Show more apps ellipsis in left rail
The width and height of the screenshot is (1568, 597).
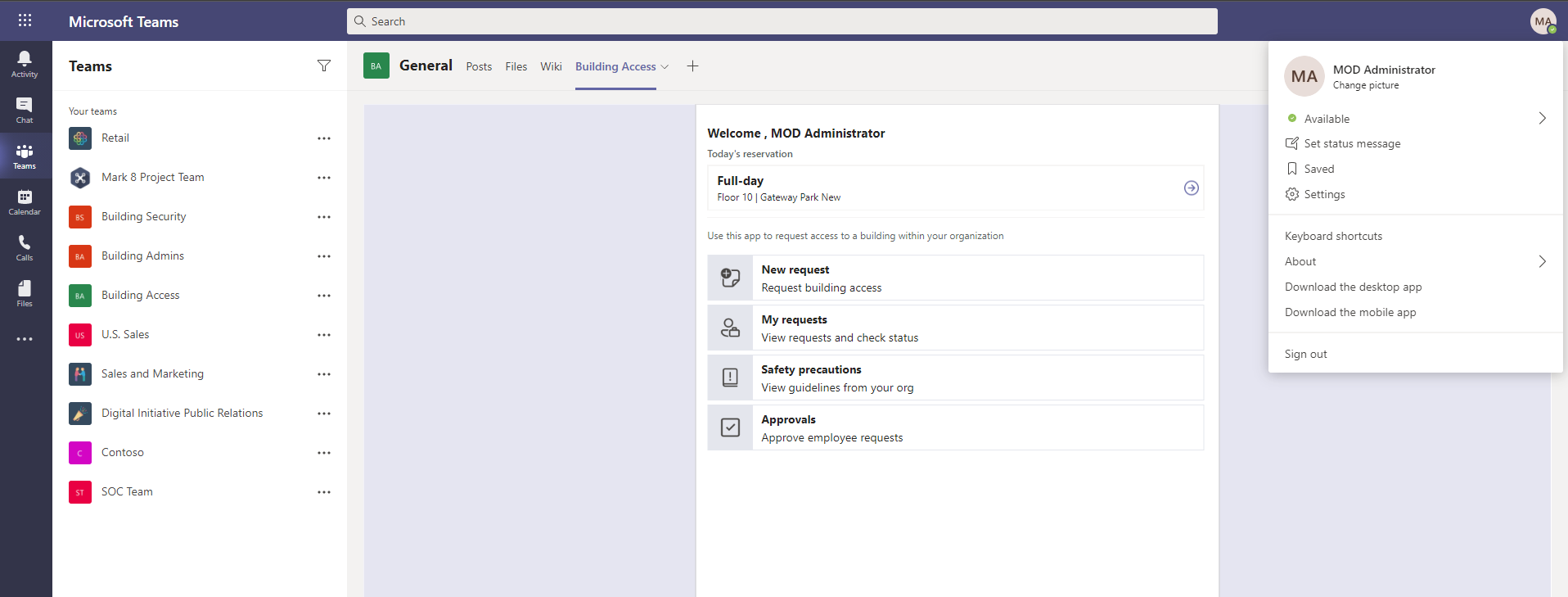pos(25,339)
